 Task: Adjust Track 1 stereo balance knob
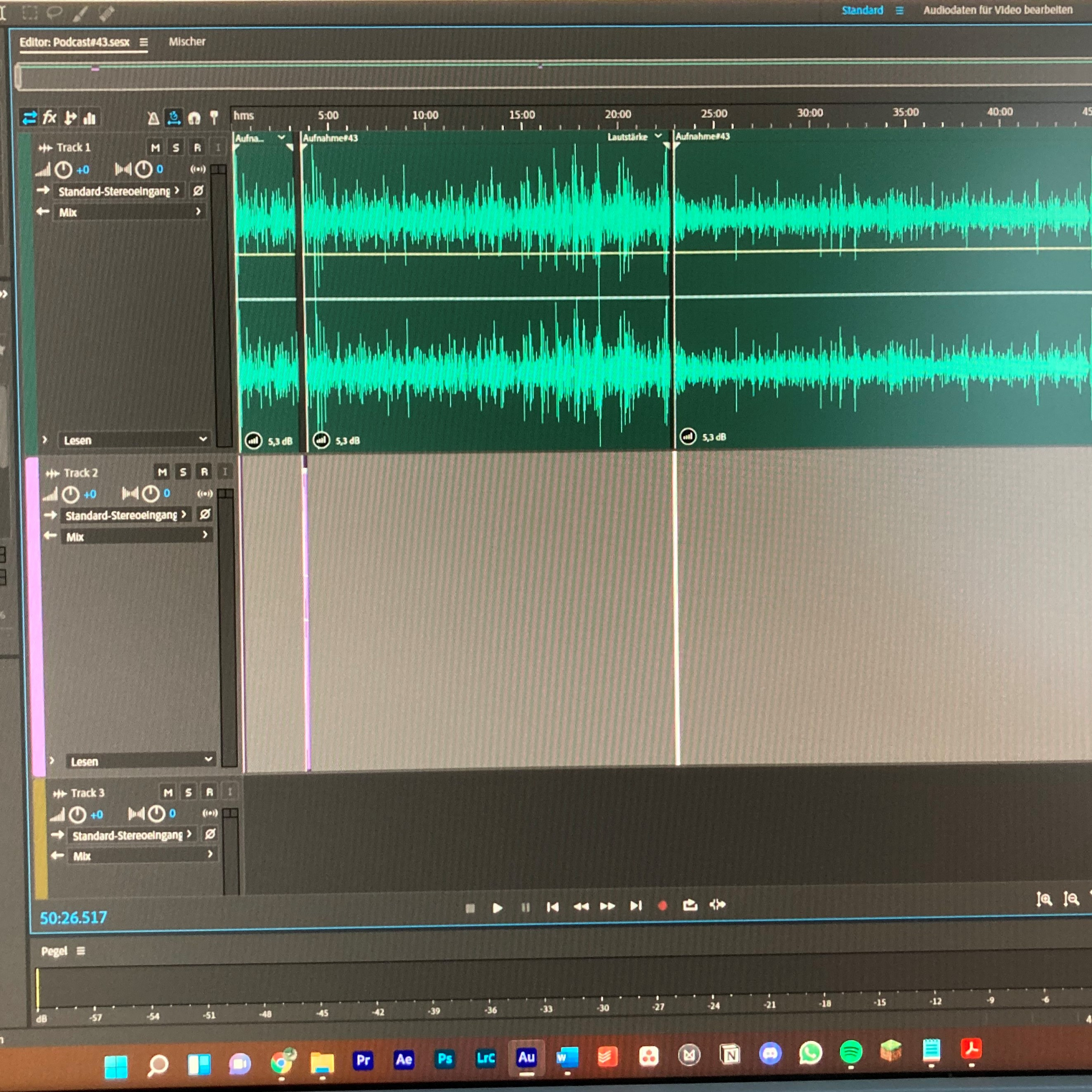click(x=143, y=169)
